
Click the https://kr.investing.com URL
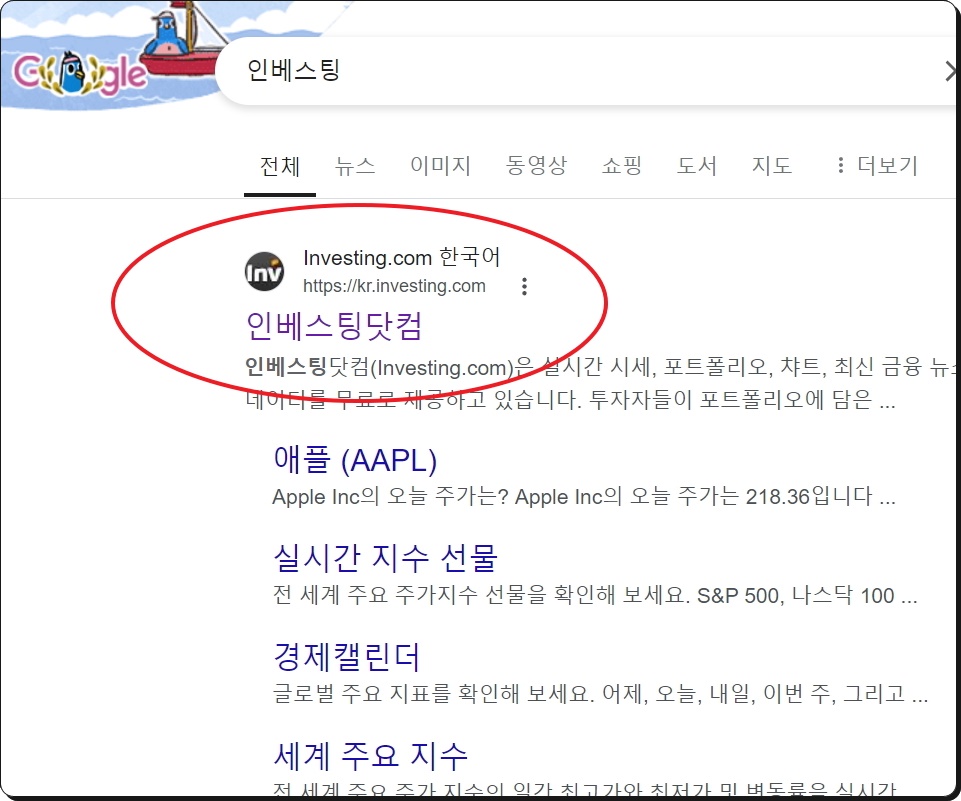(x=394, y=286)
